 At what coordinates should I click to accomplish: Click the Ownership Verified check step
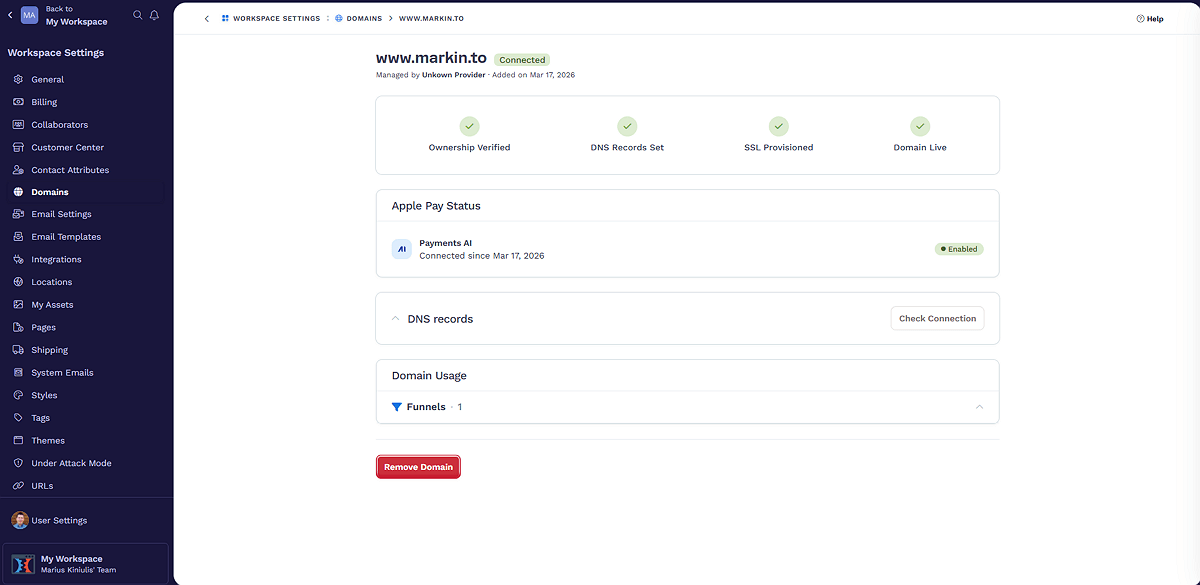469,135
